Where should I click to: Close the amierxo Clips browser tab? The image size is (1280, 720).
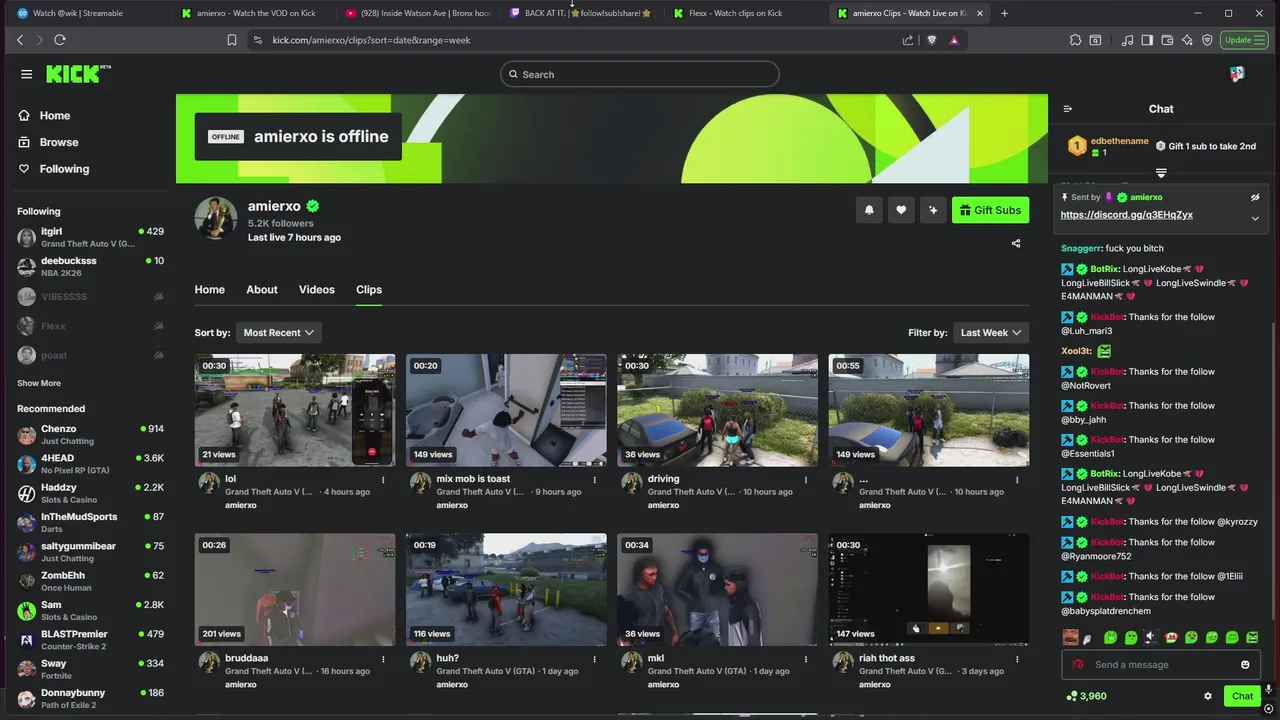click(980, 13)
